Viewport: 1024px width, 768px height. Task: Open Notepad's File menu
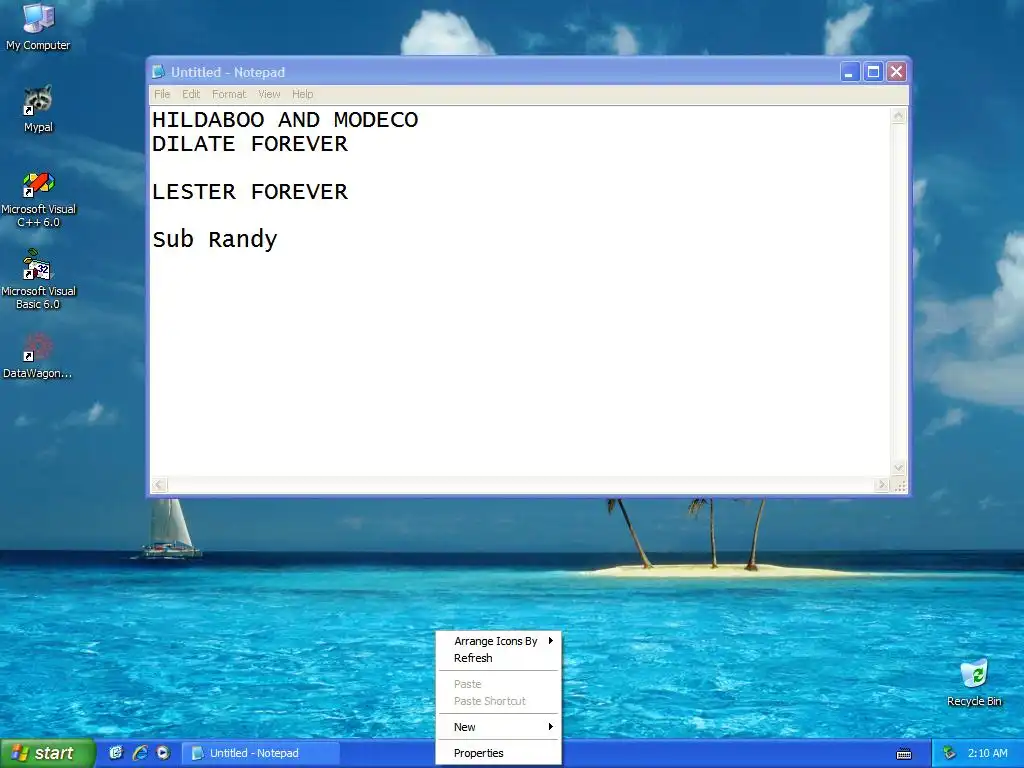point(162,94)
